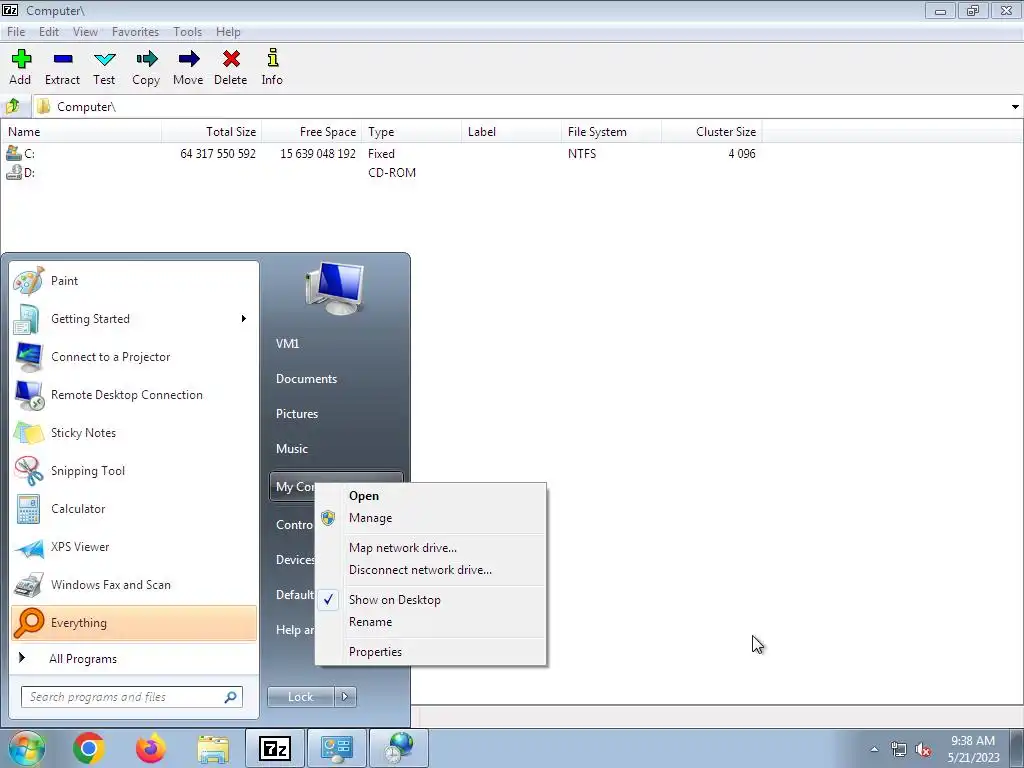Click the NTFS file system cell

(582, 153)
